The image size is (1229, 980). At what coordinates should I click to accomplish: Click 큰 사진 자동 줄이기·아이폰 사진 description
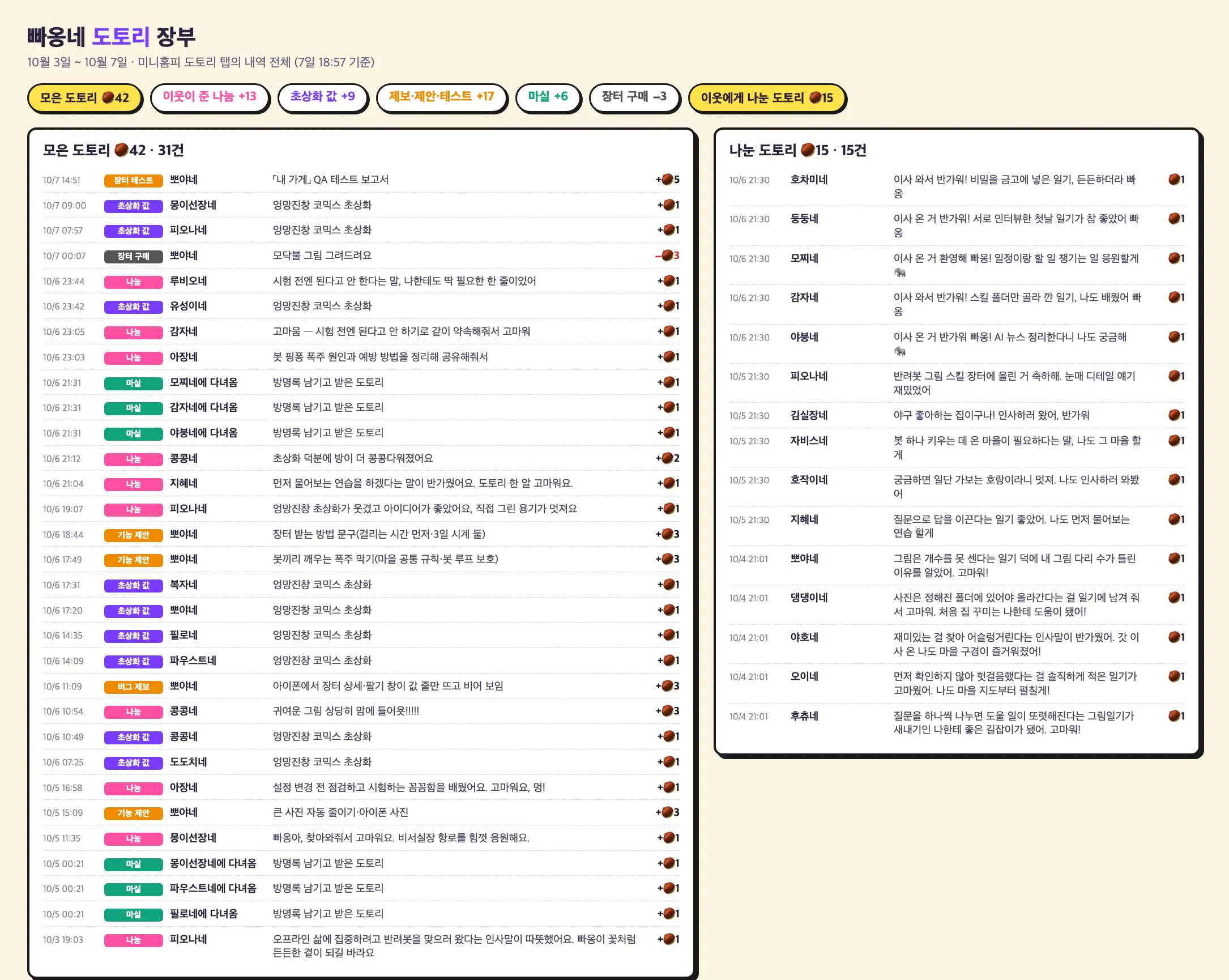[x=340, y=812]
